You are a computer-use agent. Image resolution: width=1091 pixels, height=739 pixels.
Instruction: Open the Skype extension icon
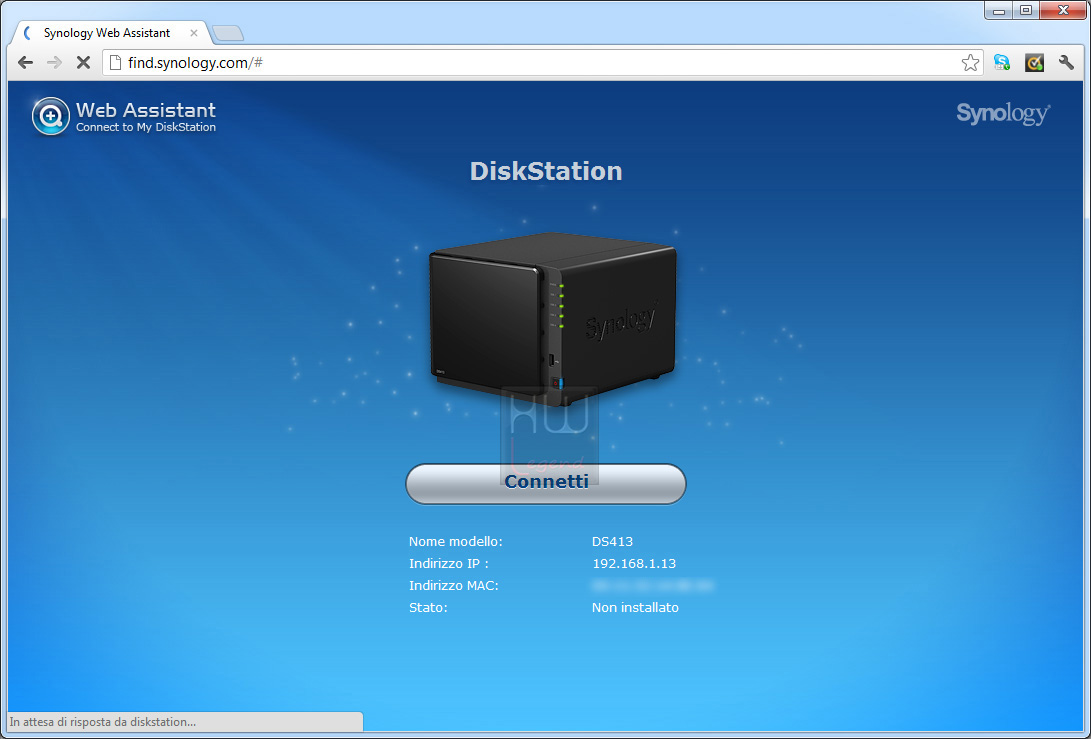pyautogui.click(x=1002, y=63)
